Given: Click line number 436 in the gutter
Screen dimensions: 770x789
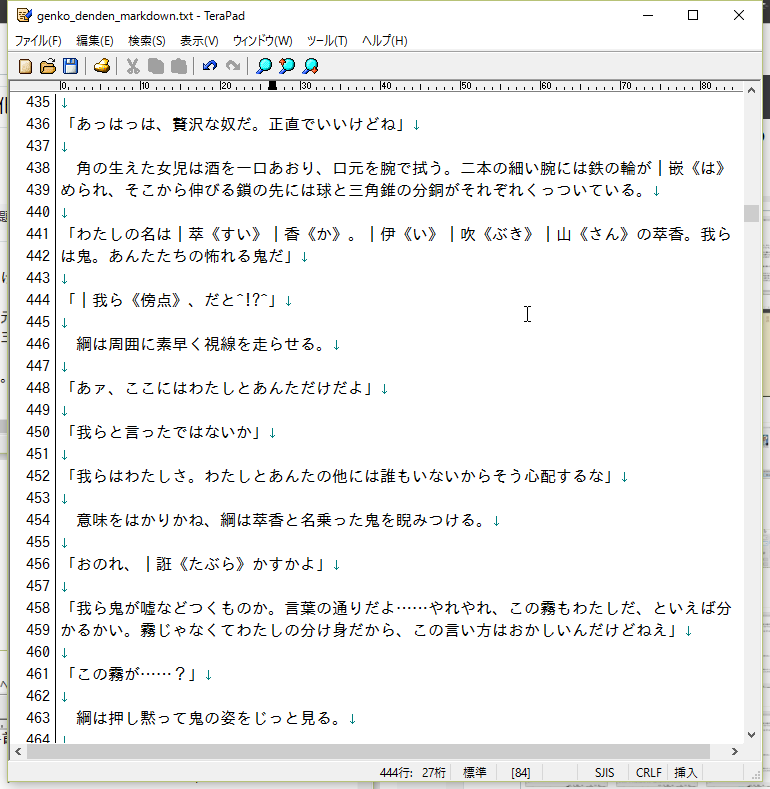Looking at the screenshot, I should tap(38, 124).
